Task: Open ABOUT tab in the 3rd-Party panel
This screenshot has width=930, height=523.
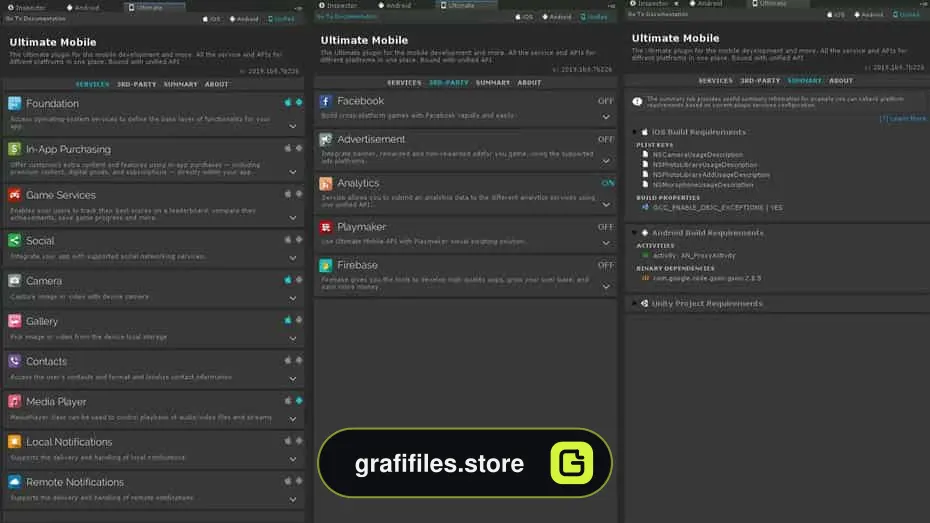Action: pos(529,83)
